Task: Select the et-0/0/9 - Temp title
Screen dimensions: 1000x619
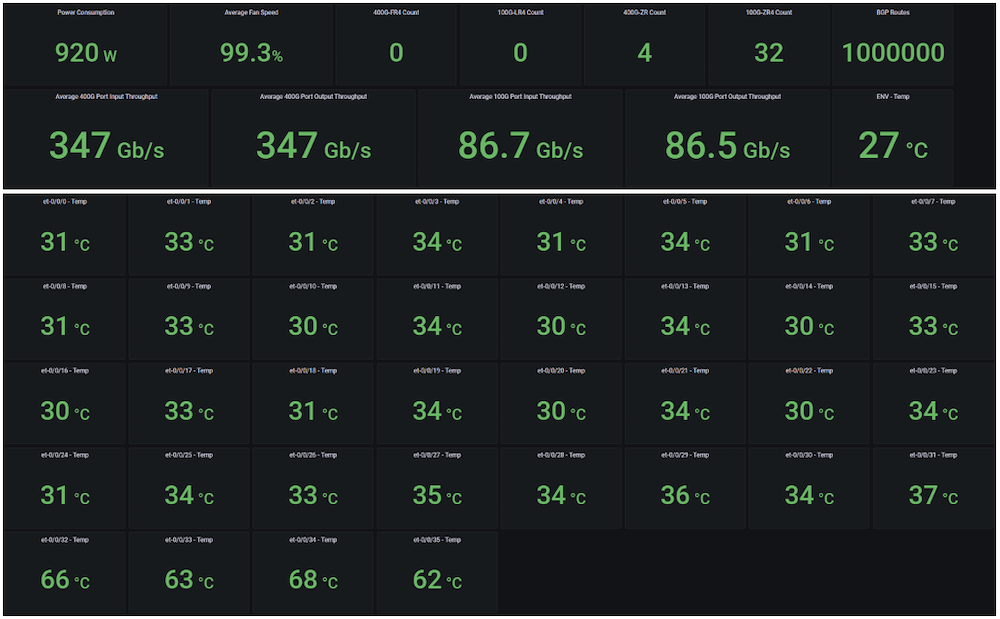Action: [189, 286]
